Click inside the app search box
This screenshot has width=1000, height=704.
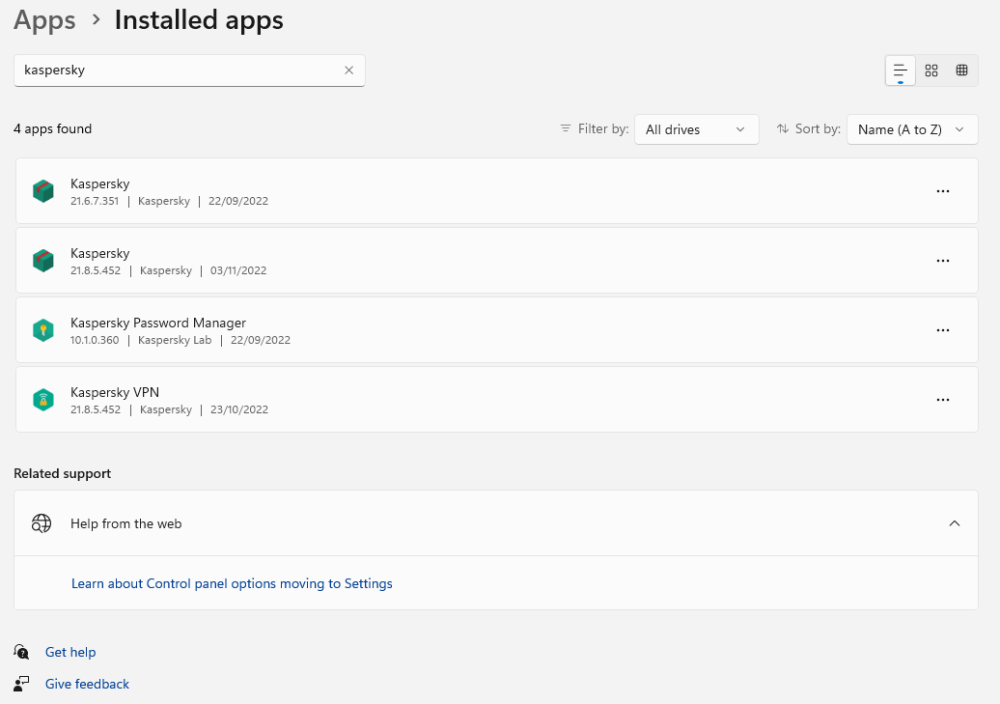tap(180, 70)
